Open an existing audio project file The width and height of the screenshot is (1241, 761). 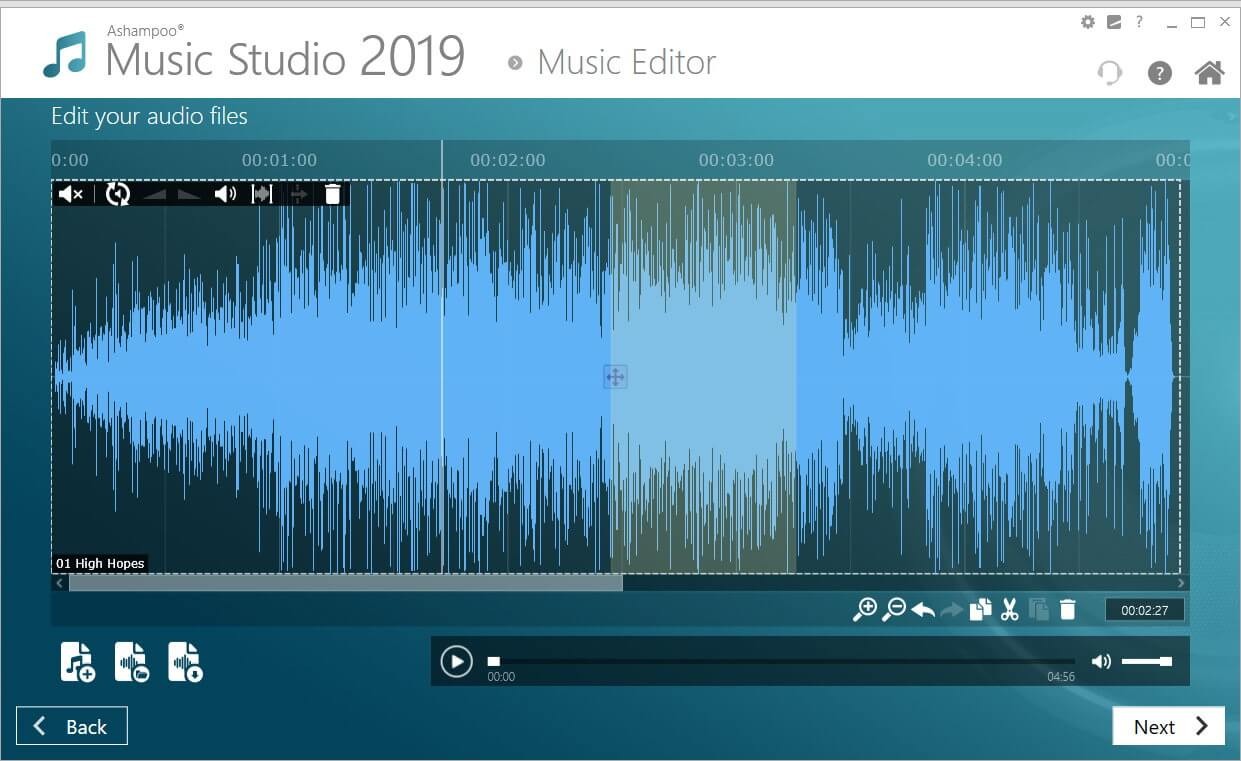tap(133, 661)
